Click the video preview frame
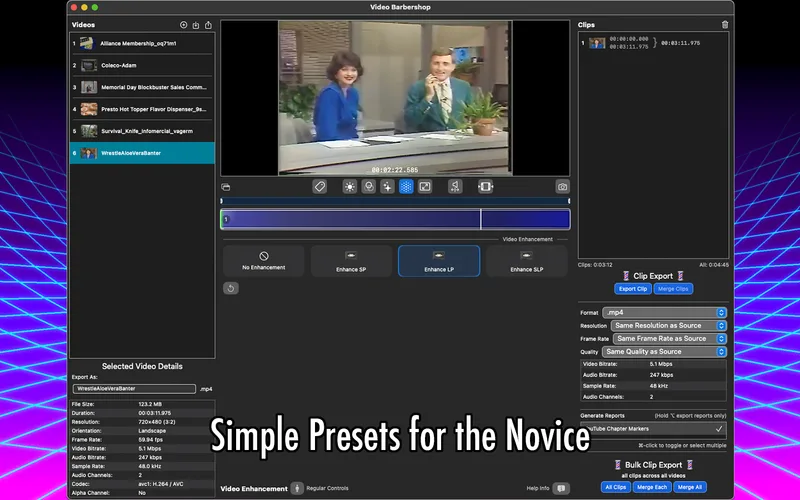 [x=395, y=98]
